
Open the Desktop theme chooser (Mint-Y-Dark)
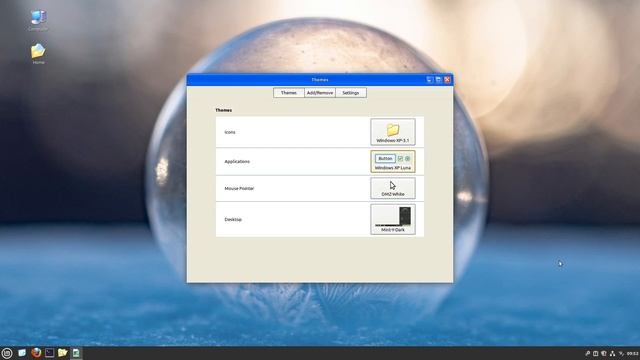point(393,219)
